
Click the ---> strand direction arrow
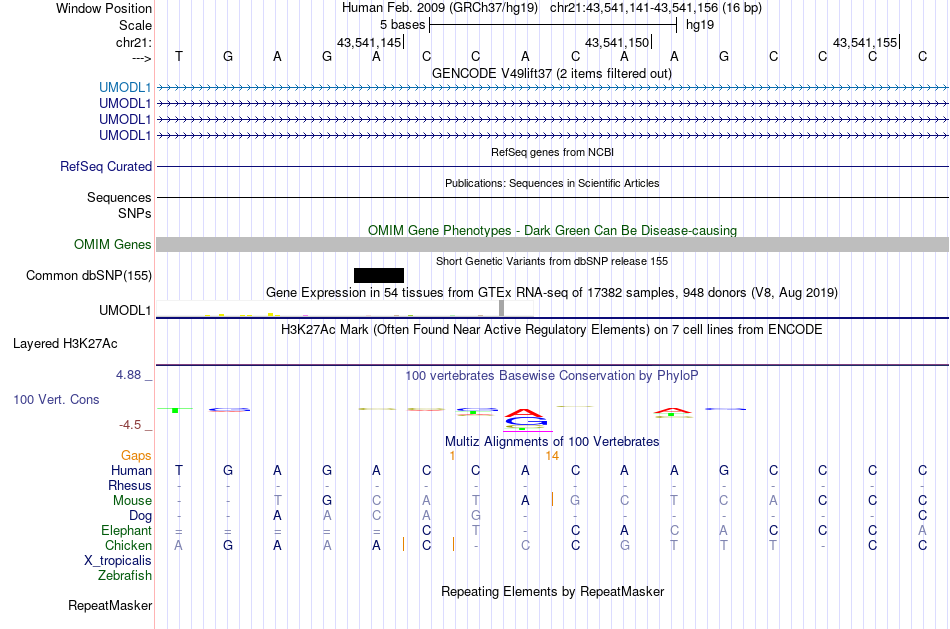click(x=141, y=58)
